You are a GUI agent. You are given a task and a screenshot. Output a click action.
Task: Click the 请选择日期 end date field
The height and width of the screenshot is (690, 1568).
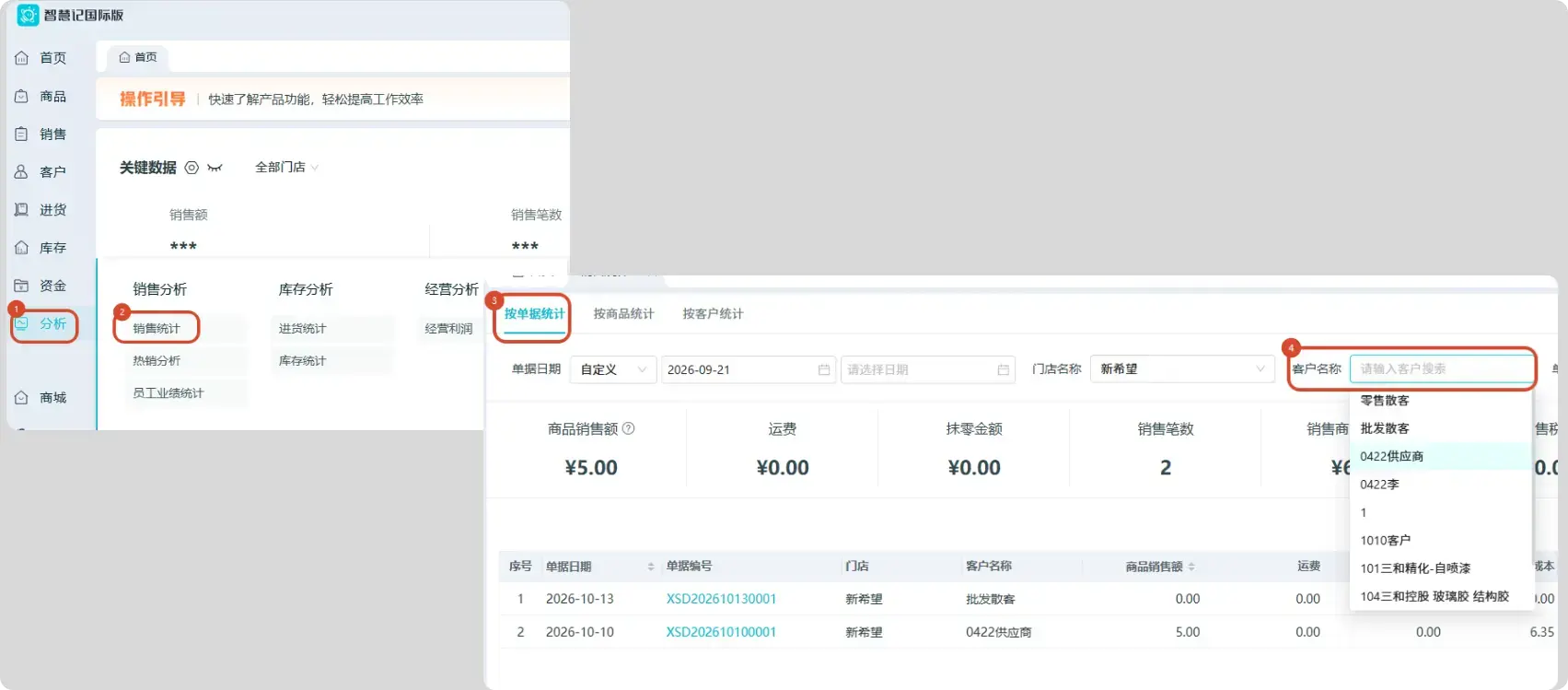(927, 369)
